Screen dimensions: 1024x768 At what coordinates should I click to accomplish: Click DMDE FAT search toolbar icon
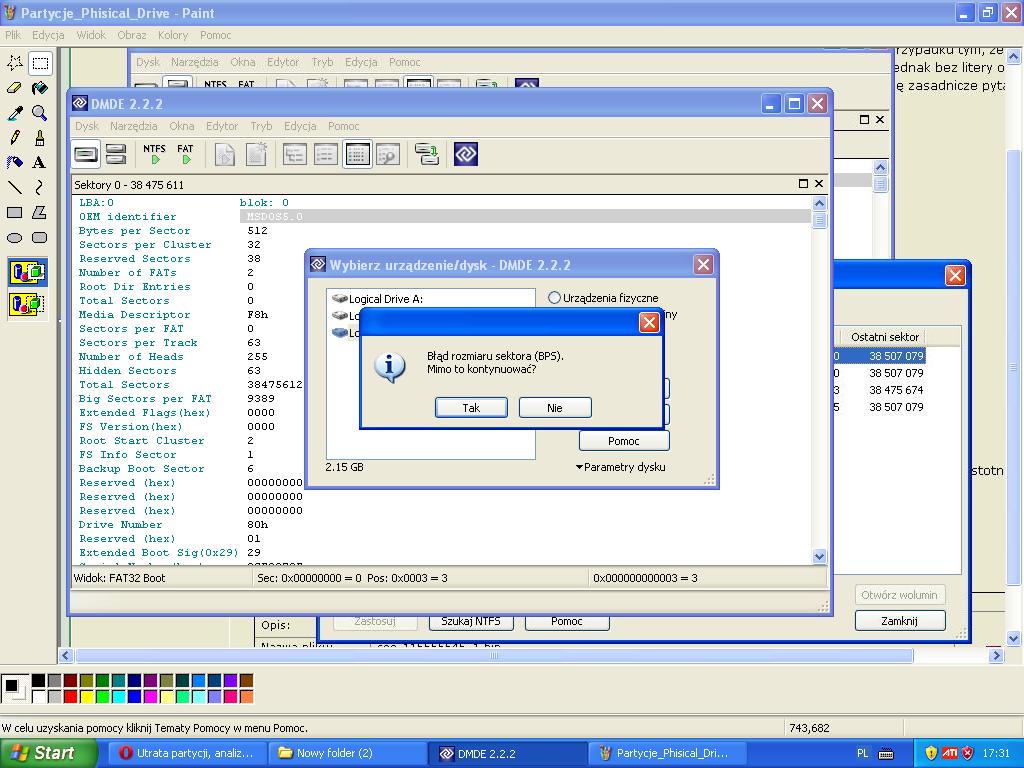coord(185,154)
